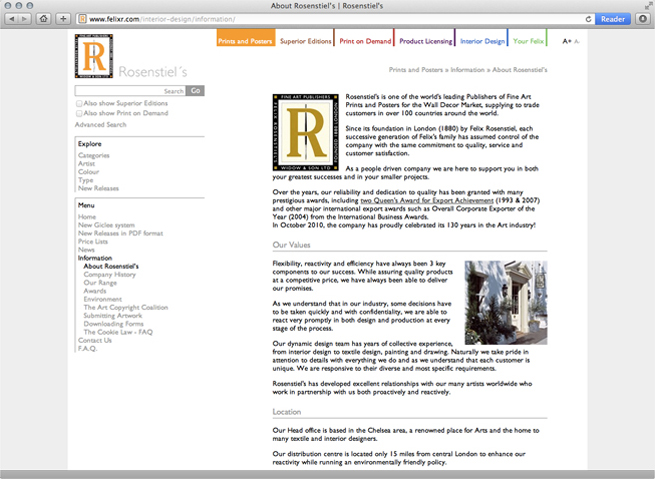Click the Safari back arrow button

click(11, 19)
